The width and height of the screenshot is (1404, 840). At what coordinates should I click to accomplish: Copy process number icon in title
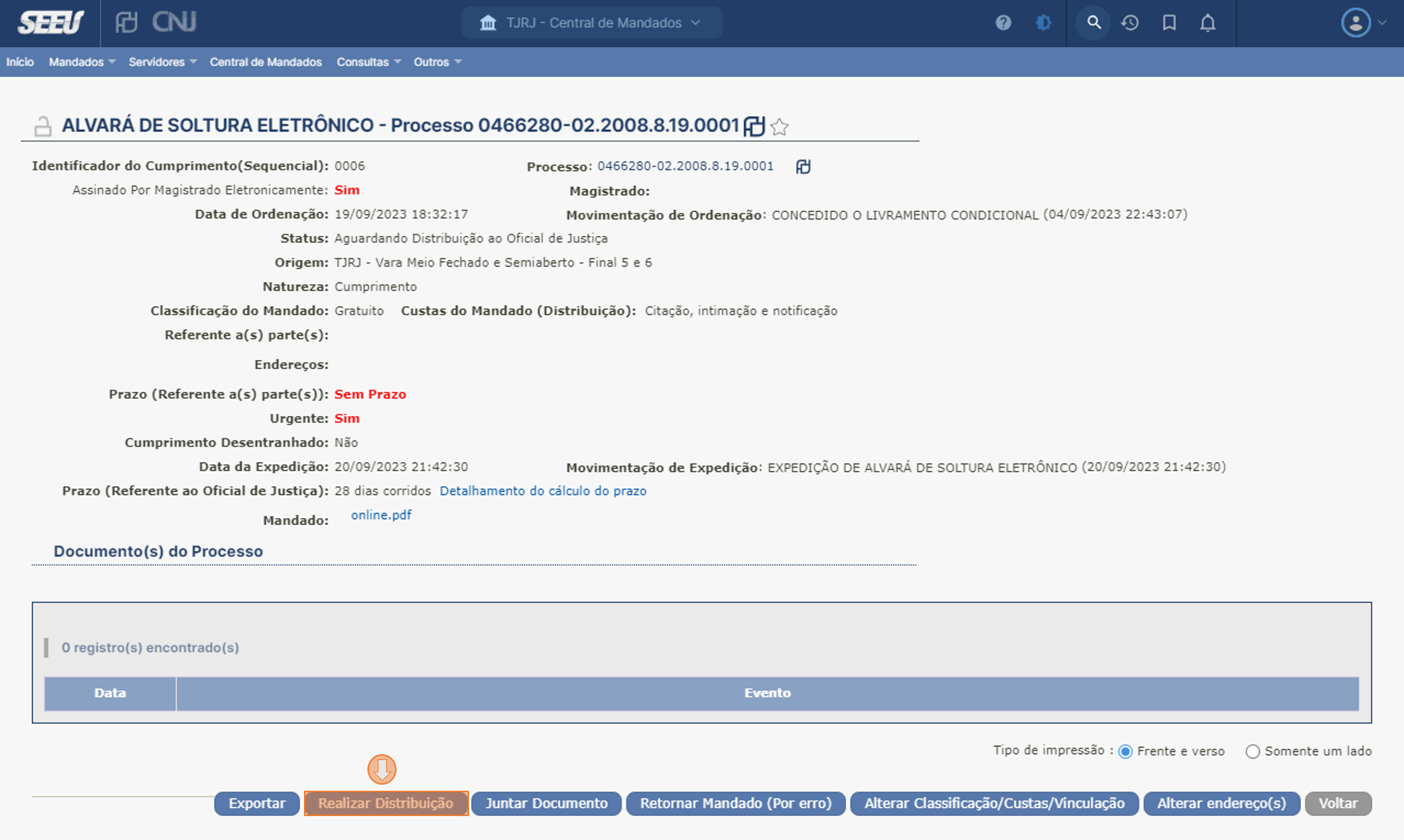coord(754,126)
